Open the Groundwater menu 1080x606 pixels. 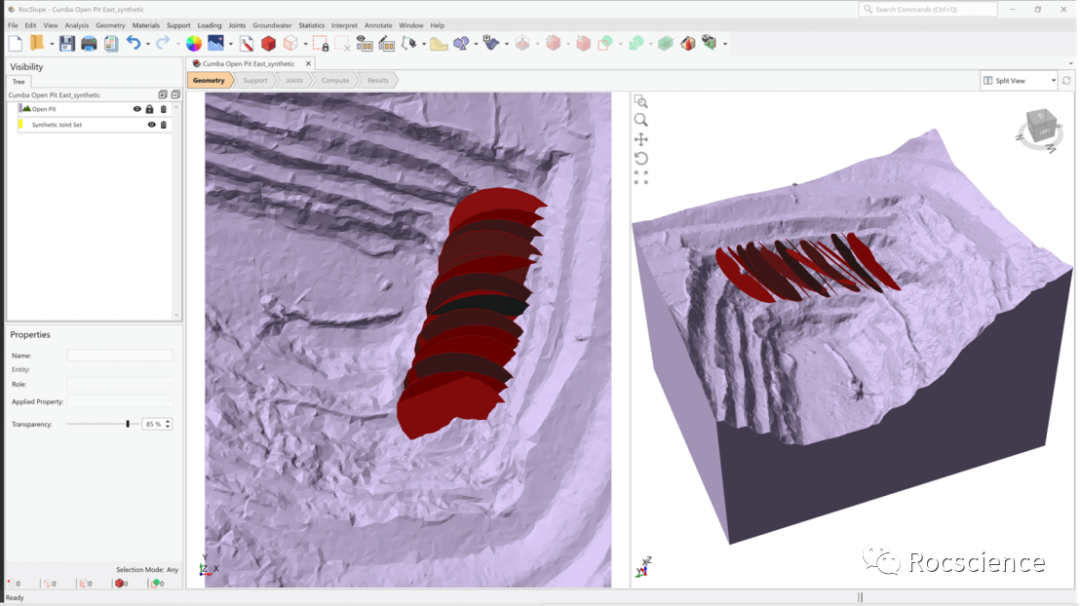point(271,25)
